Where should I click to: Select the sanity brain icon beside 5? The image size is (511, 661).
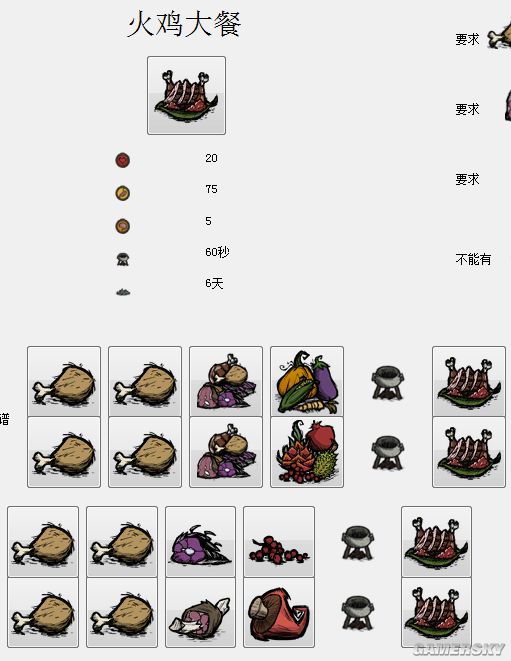tap(123, 226)
